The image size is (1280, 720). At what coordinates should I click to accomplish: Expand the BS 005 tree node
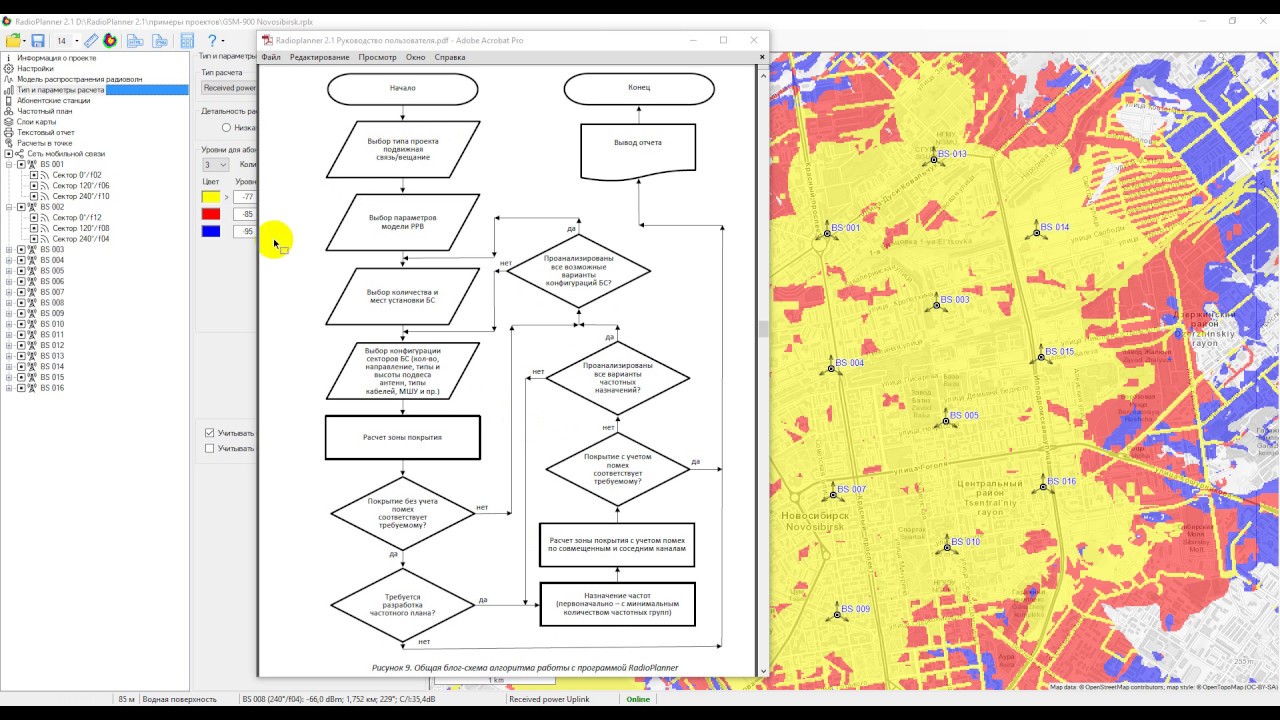[9, 271]
